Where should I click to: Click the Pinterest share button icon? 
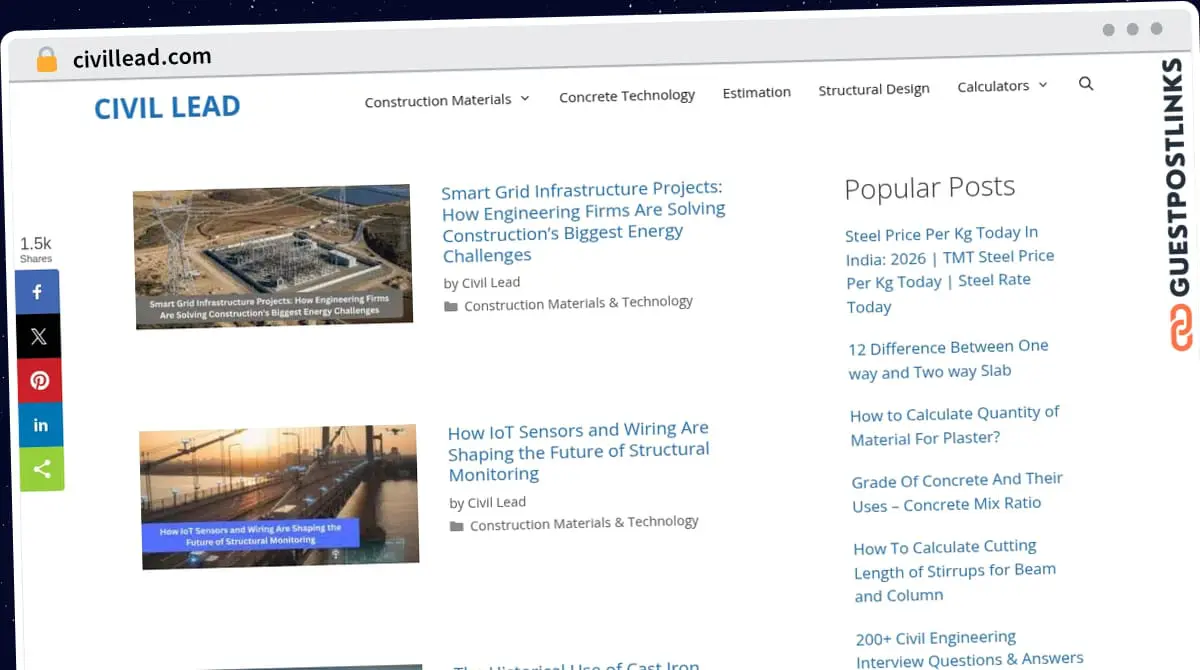(39, 381)
